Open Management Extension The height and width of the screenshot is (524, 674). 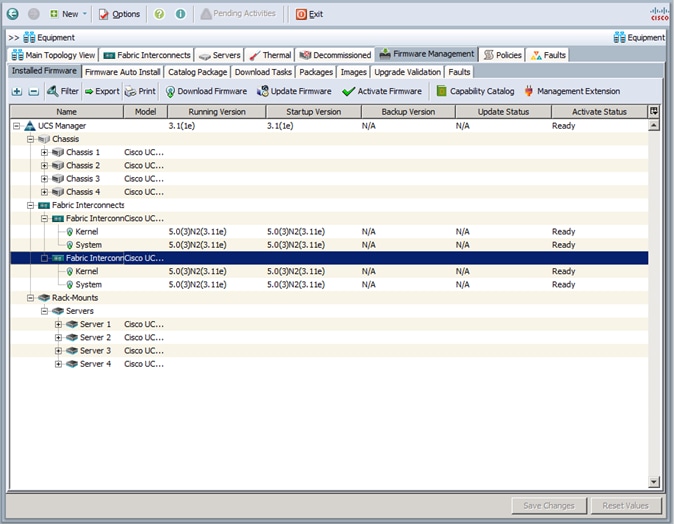point(572,91)
